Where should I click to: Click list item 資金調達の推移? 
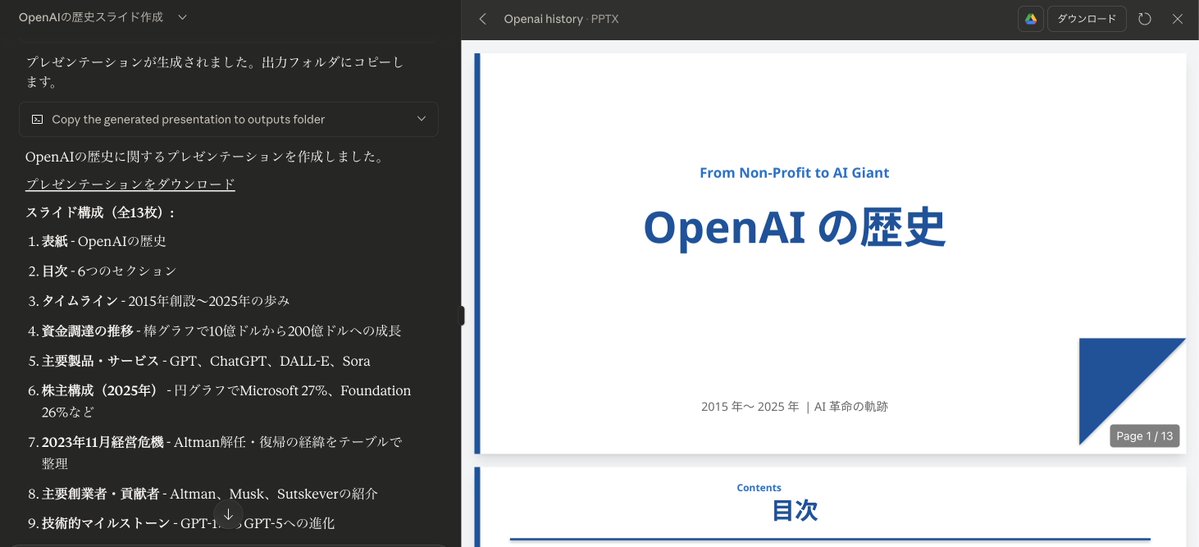click(x=222, y=330)
